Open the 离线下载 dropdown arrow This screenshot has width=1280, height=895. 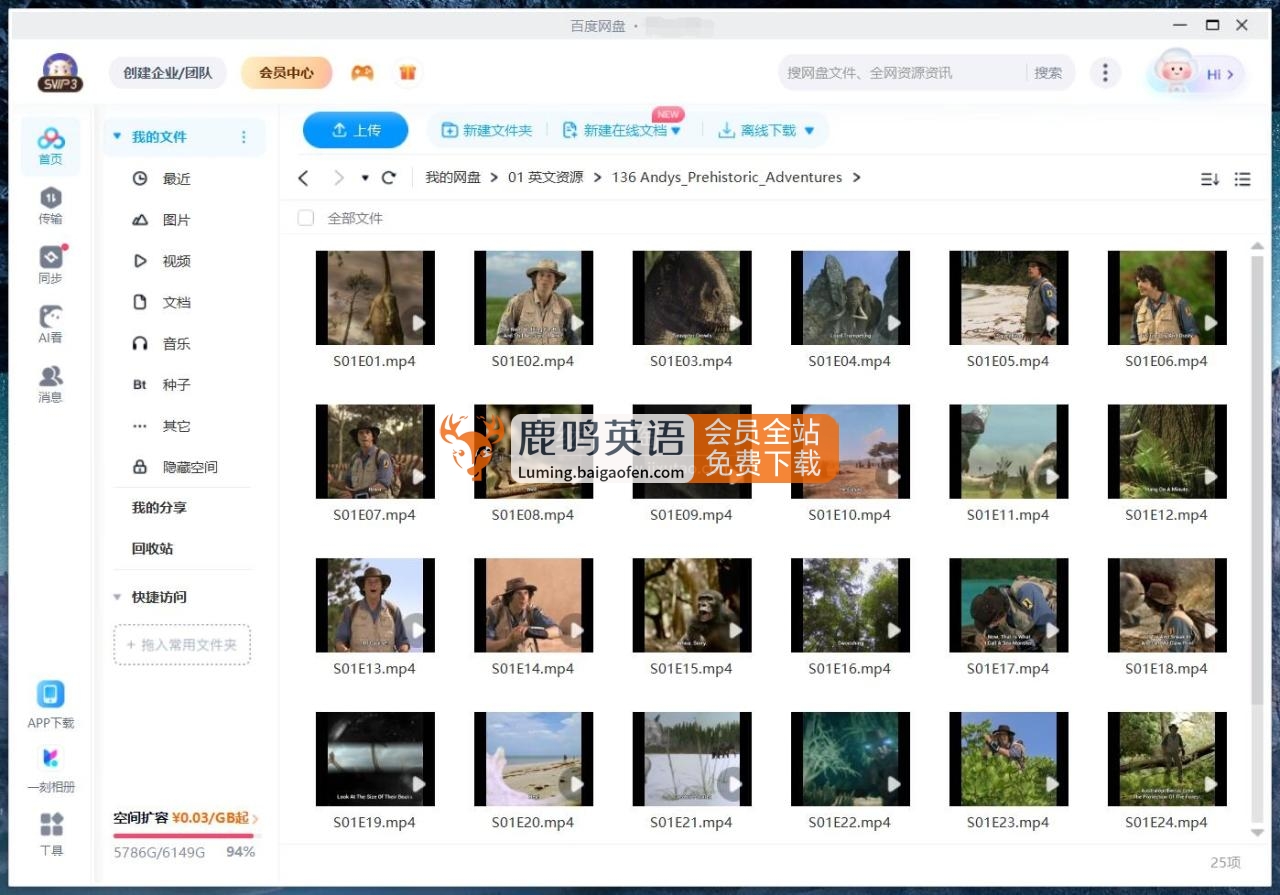click(x=810, y=130)
